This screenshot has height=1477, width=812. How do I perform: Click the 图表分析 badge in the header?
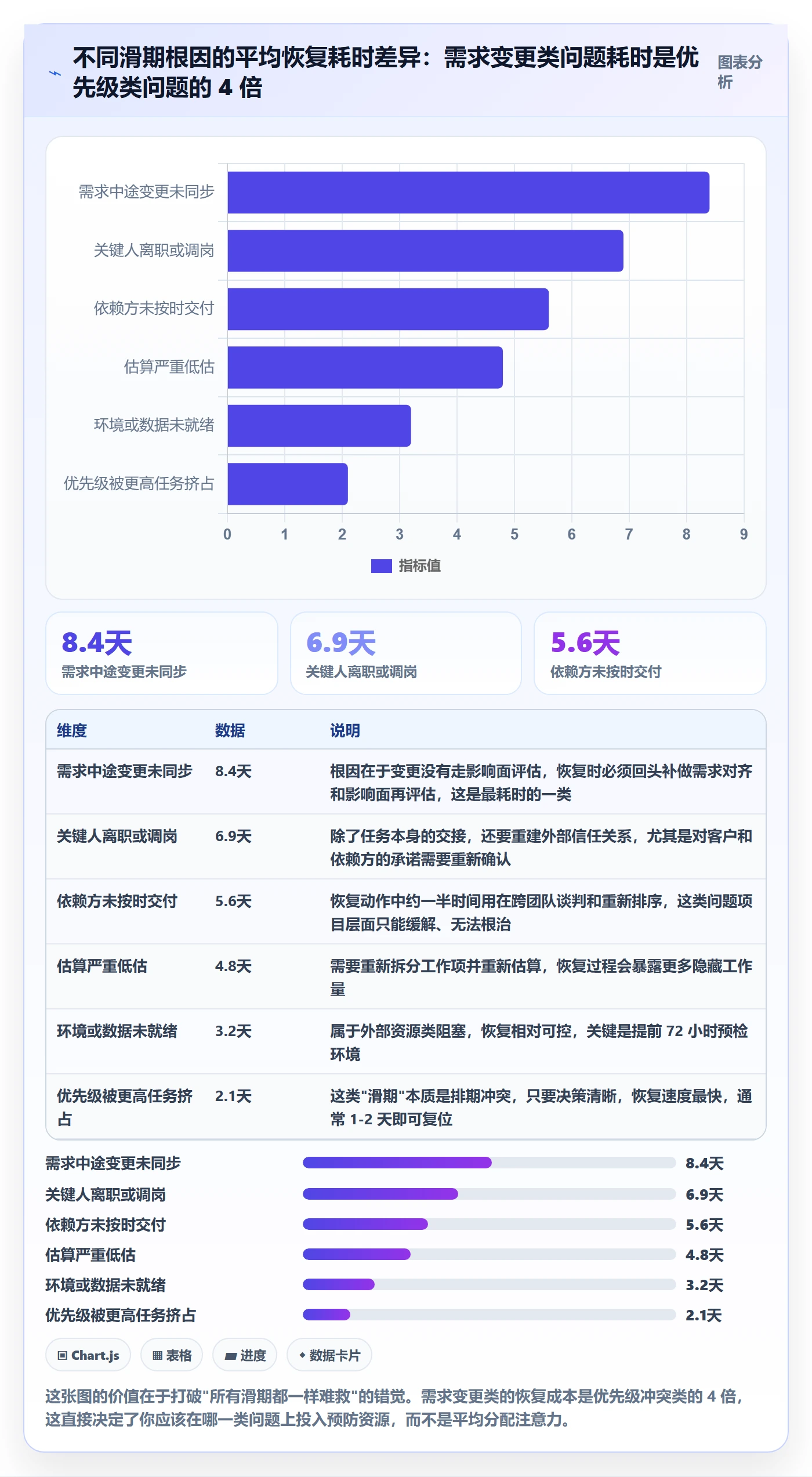[739, 72]
